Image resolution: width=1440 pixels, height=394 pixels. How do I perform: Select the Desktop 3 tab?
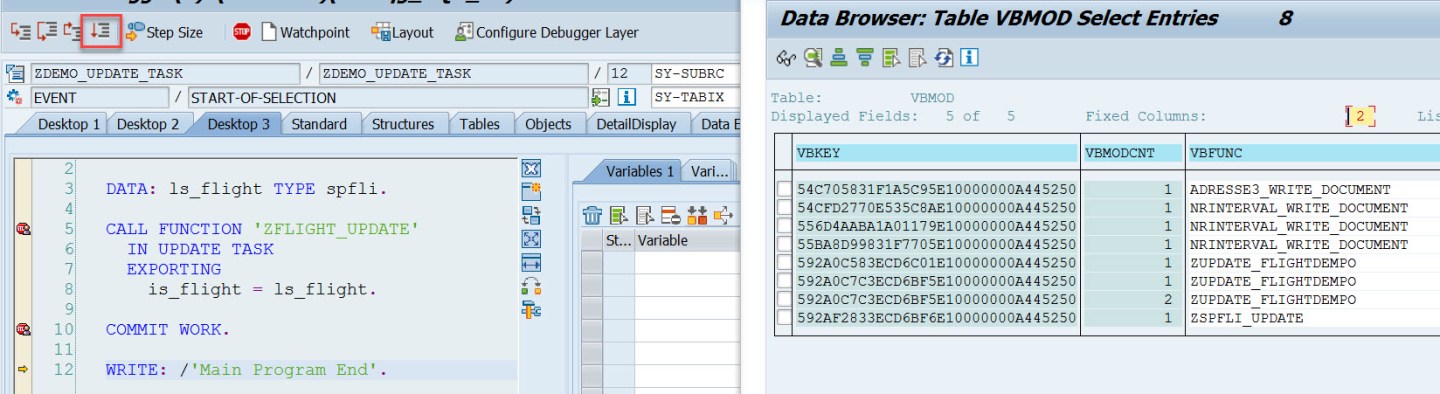238,124
